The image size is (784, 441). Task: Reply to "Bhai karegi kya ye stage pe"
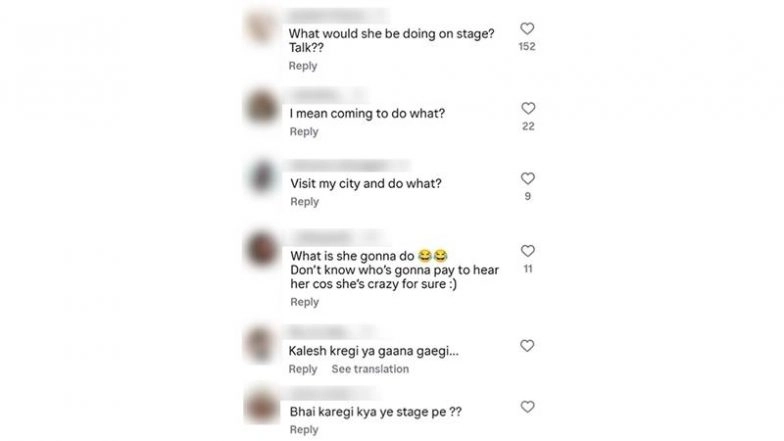pyautogui.click(x=304, y=430)
